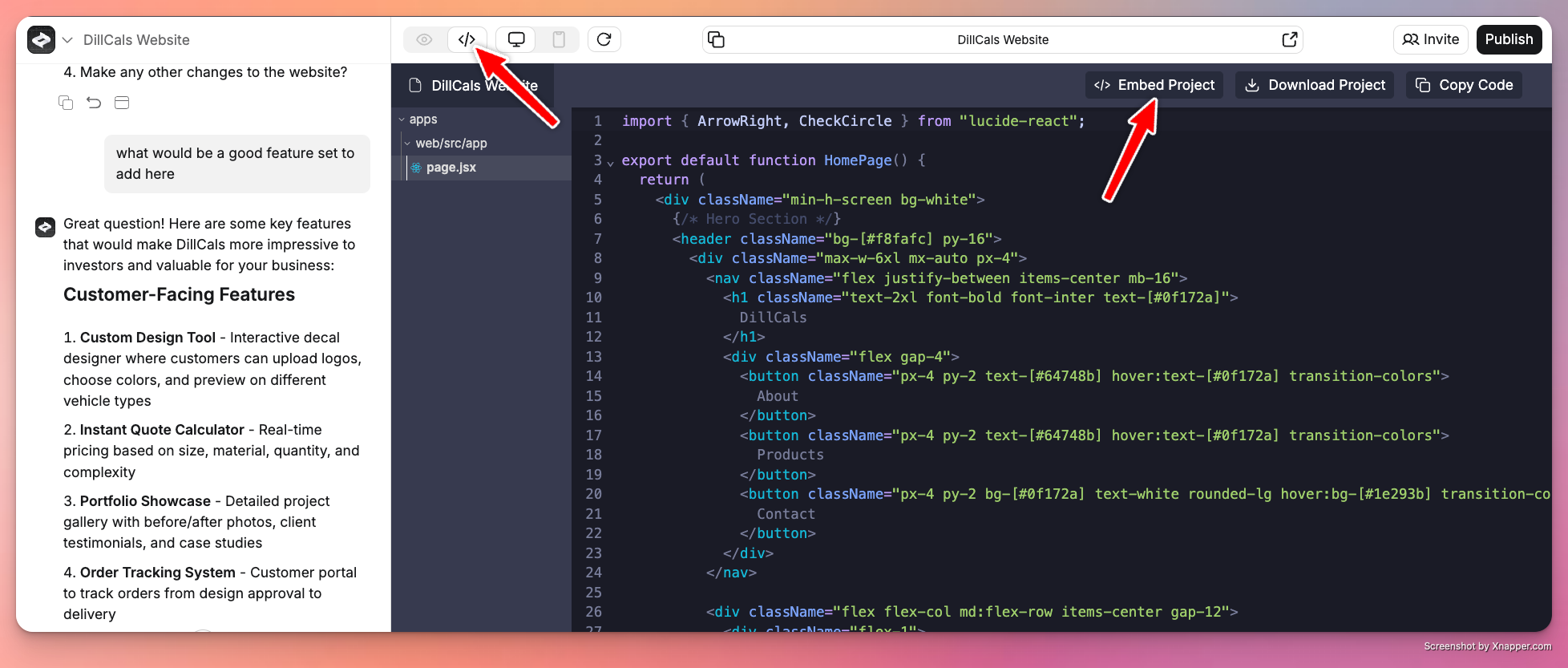
Task: Select the DillCals Website file tab
Action: 473,85
